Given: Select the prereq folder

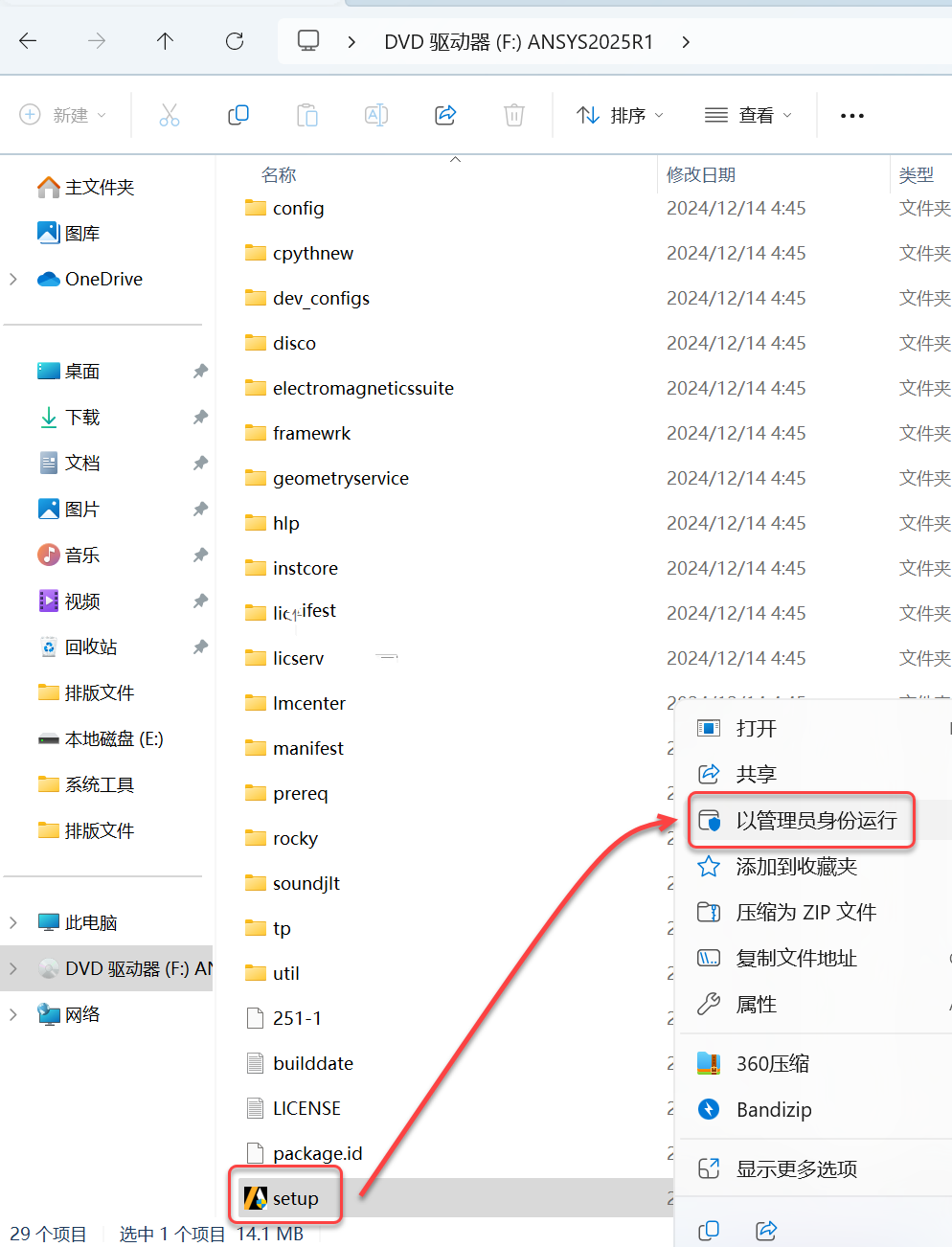Looking at the screenshot, I should click(x=301, y=793).
